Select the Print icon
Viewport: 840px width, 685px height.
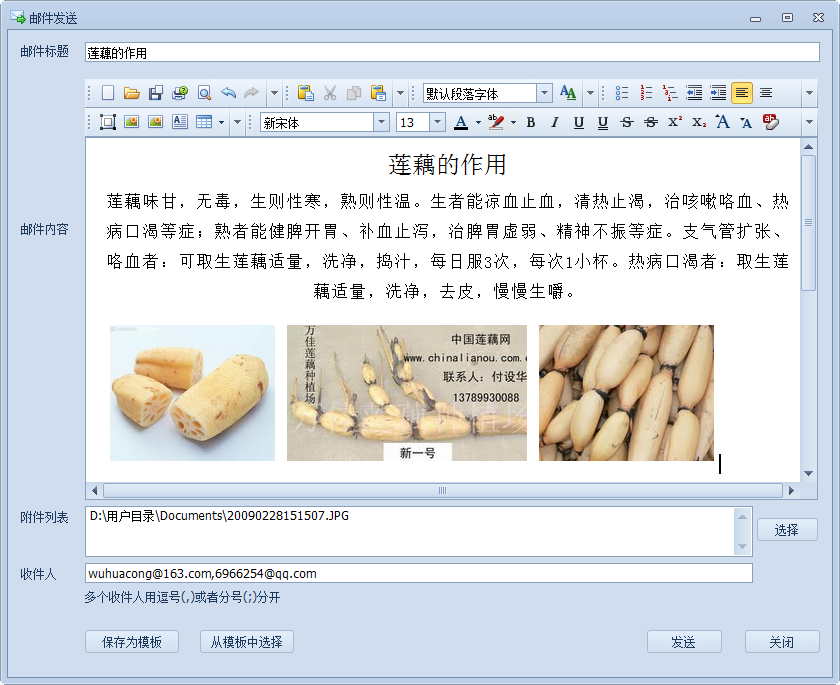click(x=178, y=93)
